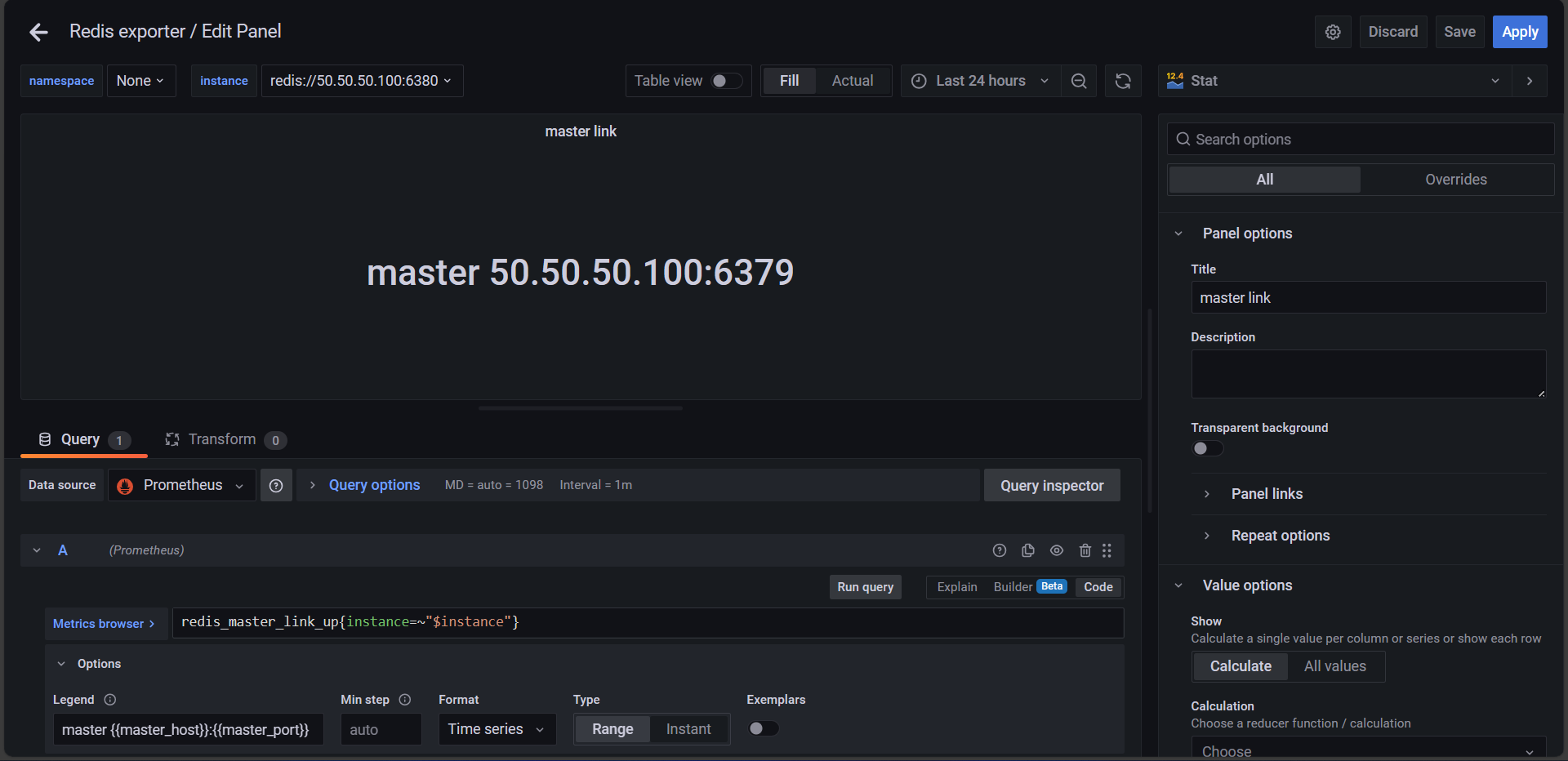Screen dimensions: 1568x761
Task: Toggle Table view switch
Action: coord(726,81)
